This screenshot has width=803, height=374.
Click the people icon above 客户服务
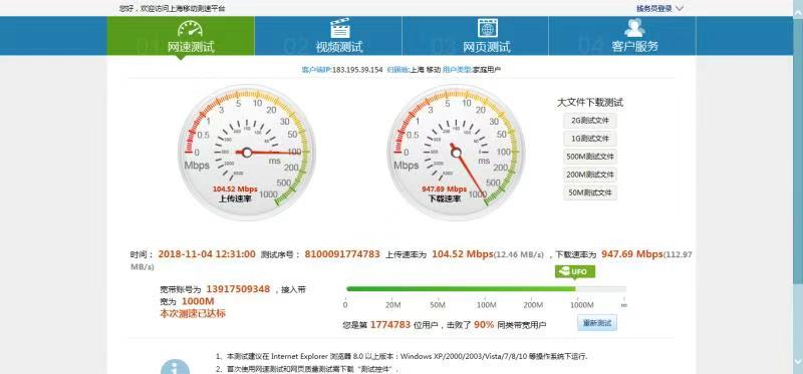pyautogui.click(x=635, y=28)
